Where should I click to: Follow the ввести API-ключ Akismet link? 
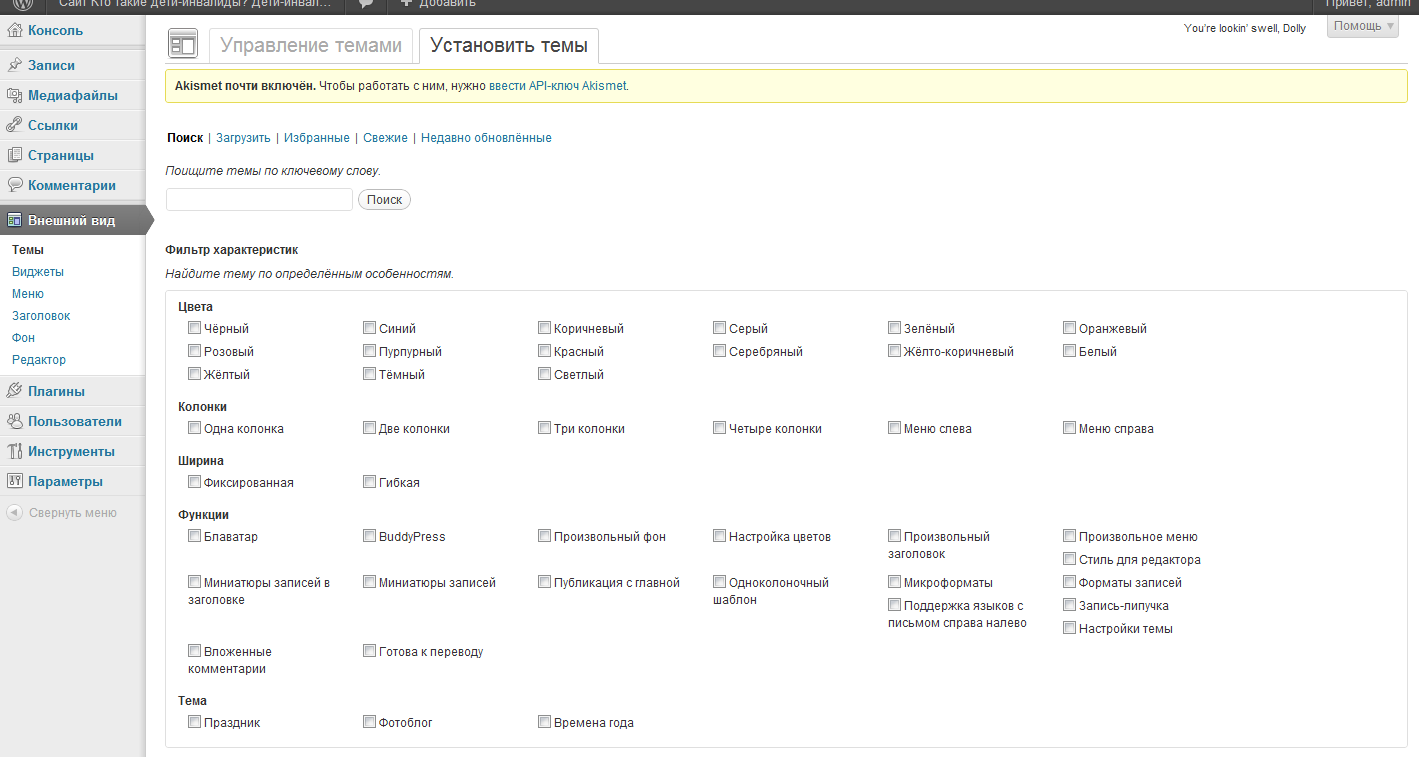[557, 86]
